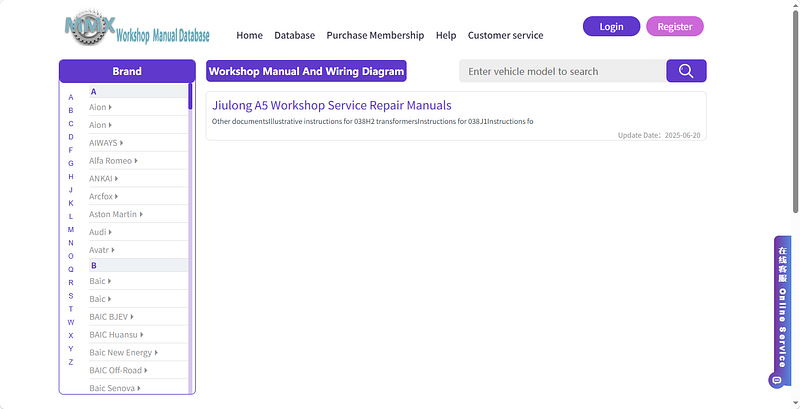Viewport: 800px width, 409px height.
Task: Expand the AIWAYS brand
Action: (x=106, y=143)
